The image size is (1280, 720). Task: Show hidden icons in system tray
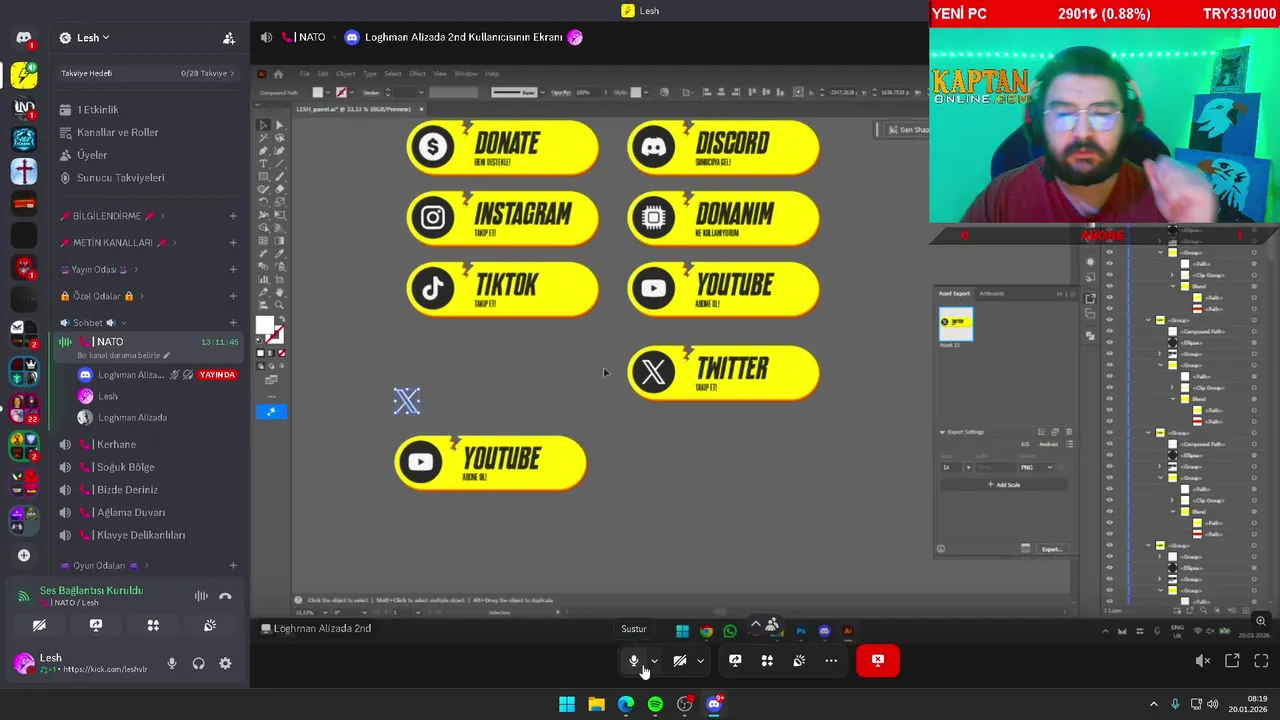click(x=1153, y=704)
